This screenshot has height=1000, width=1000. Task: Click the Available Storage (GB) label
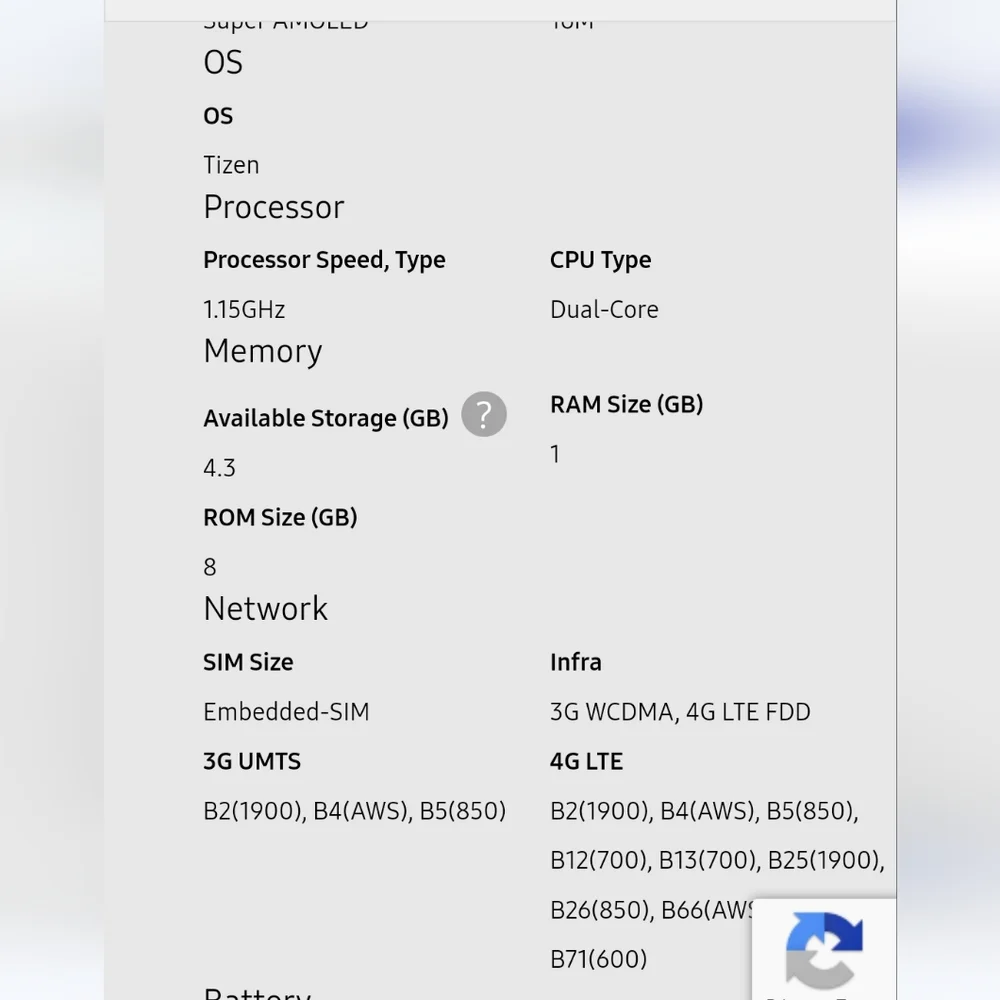click(326, 418)
